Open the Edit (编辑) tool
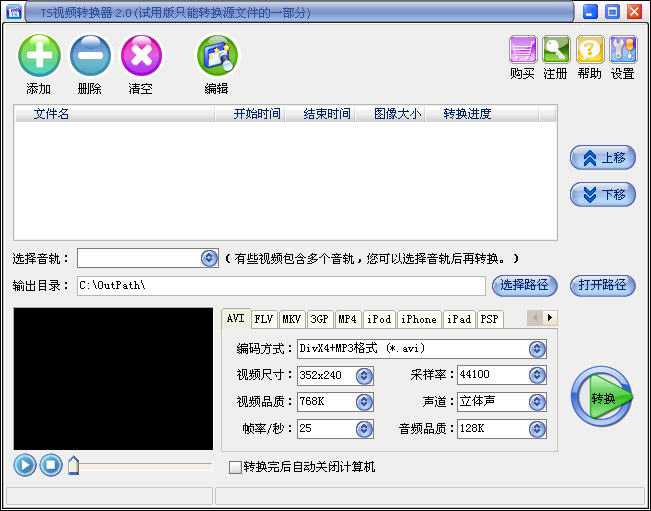This screenshot has height=511, width=651. 217,56
